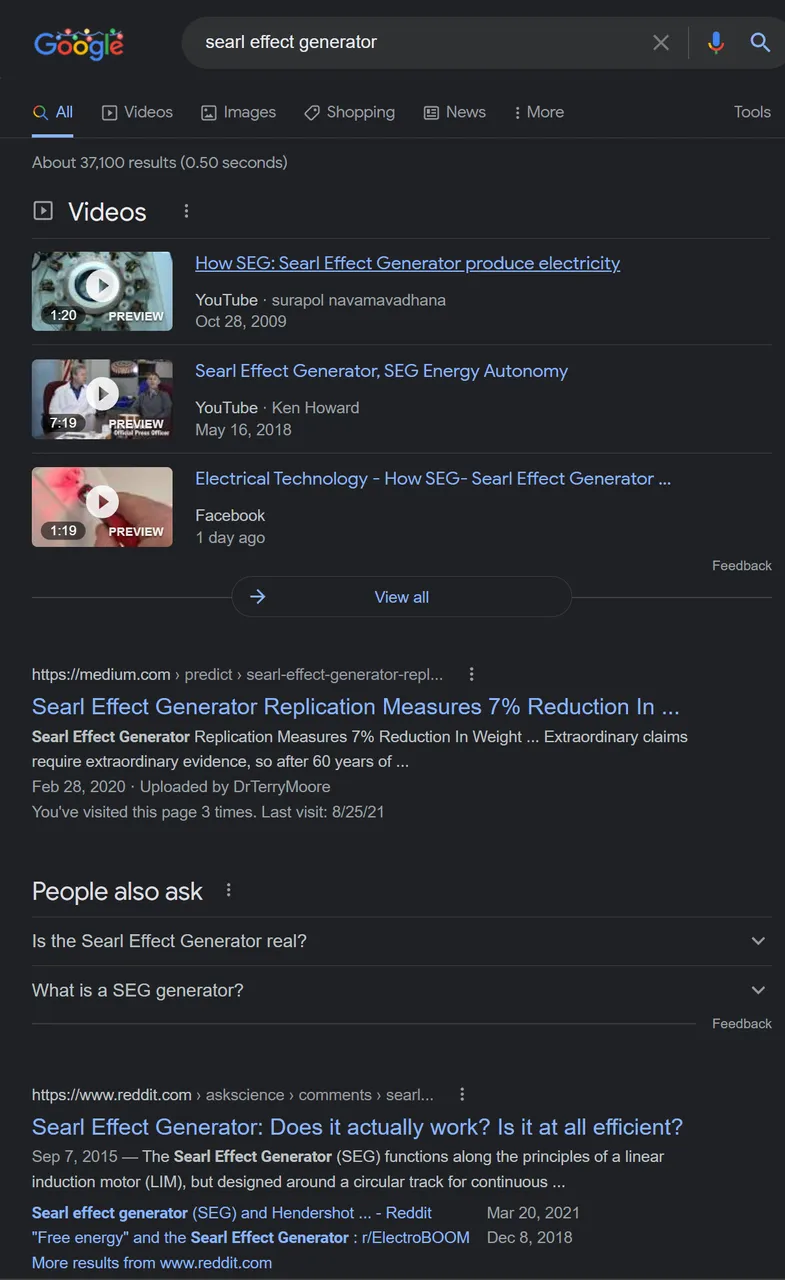785x1280 pixels.
Task: Open the News tab
Action: pyautogui.click(x=454, y=112)
